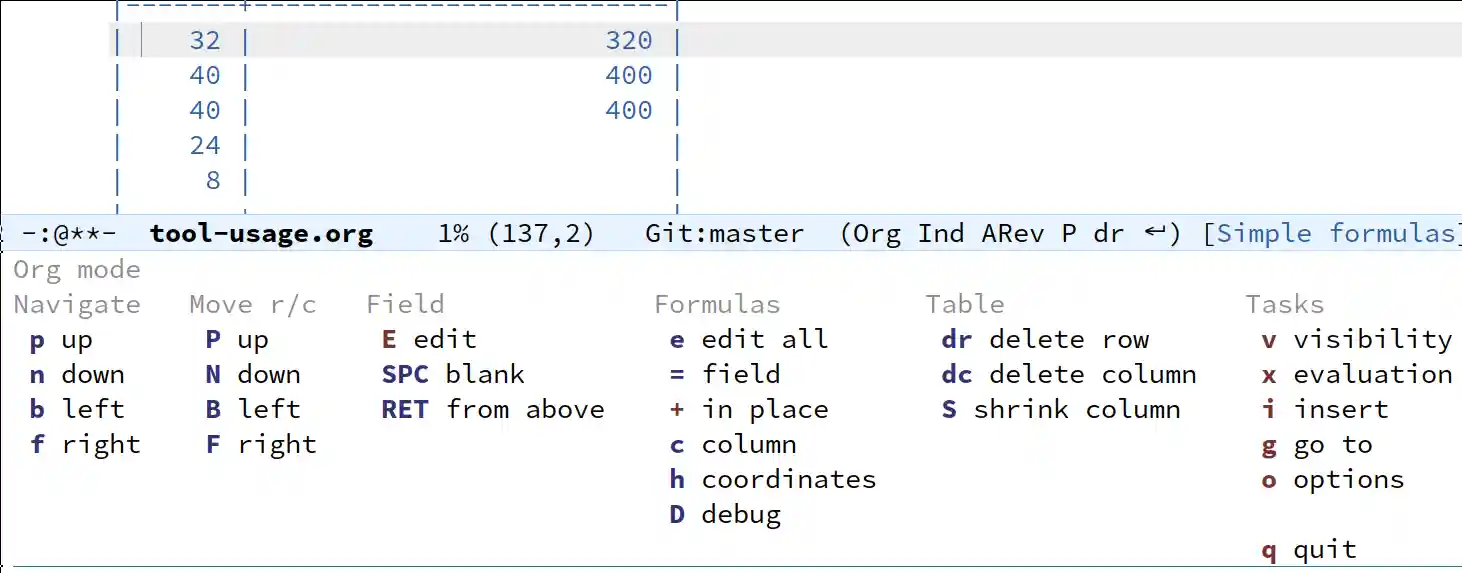Select the 'p up' navigate entry
The height and width of the screenshot is (573, 1462).
(61, 340)
